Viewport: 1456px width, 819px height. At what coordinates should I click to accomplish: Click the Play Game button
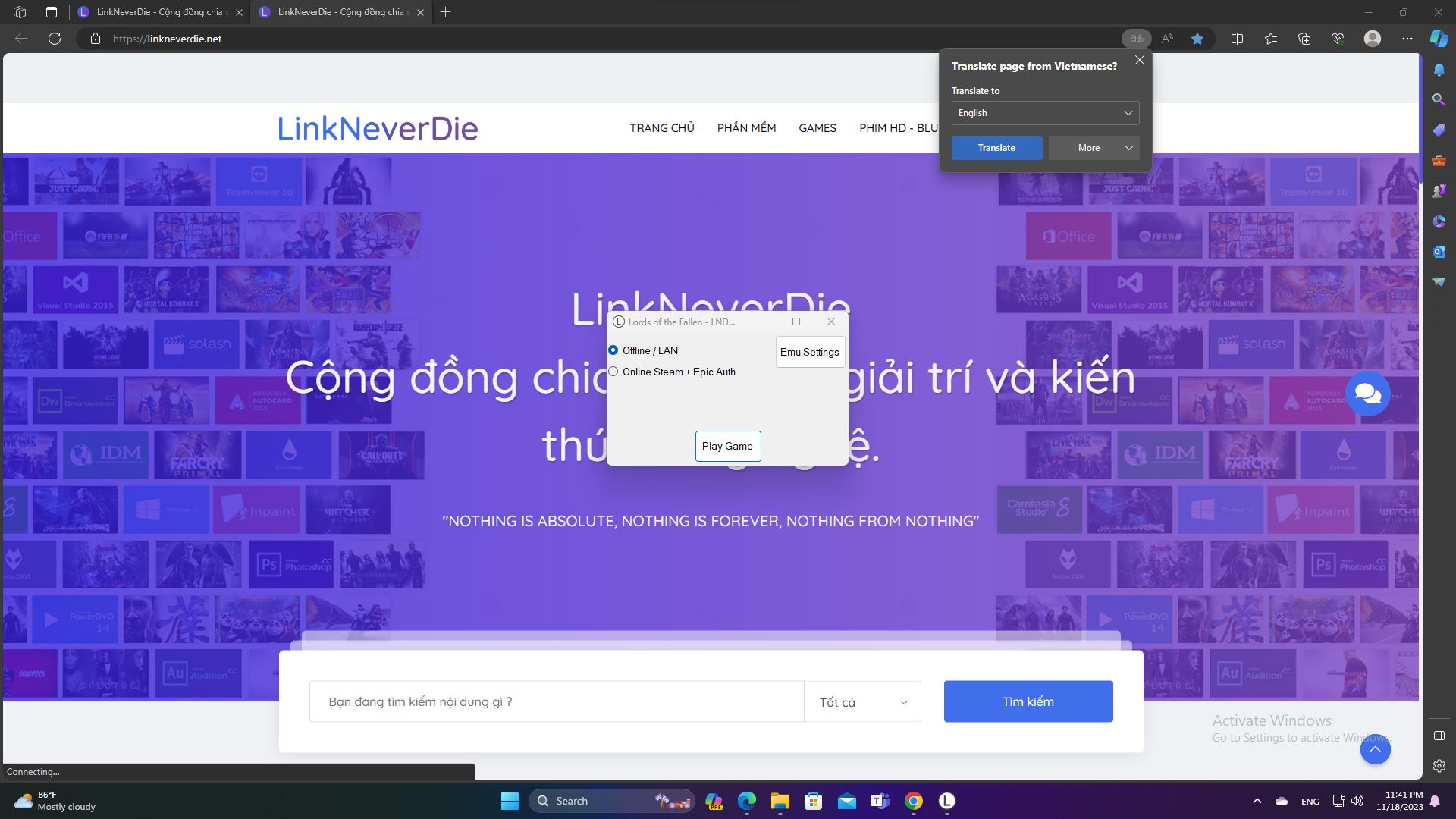pyautogui.click(x=727, y=446)
